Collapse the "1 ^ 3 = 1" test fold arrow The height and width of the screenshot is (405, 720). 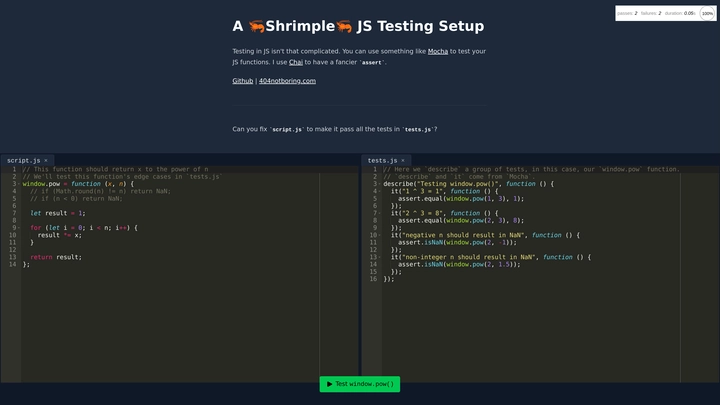pos(379,191)
